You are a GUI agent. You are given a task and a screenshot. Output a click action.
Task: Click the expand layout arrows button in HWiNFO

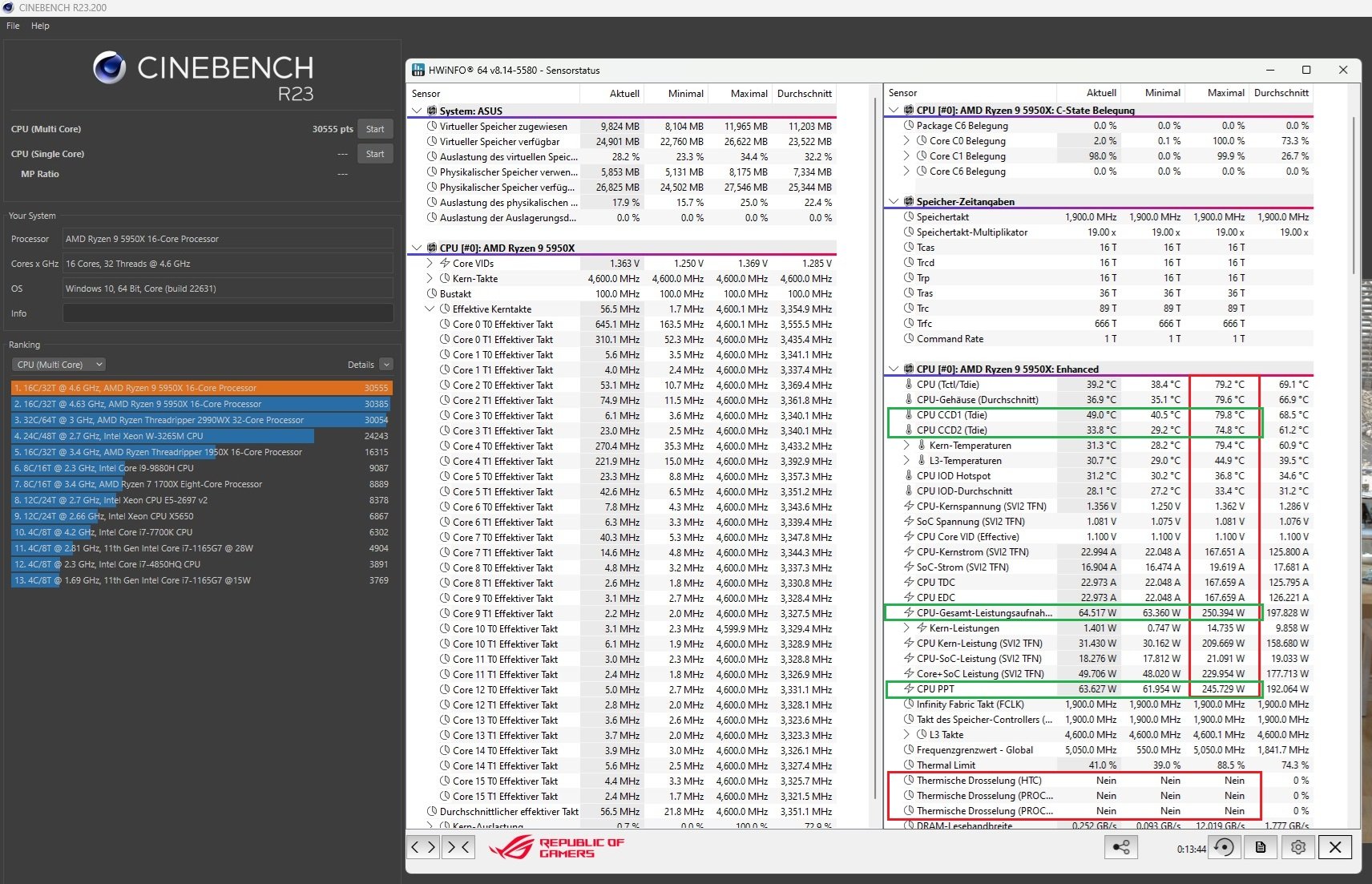click(423, 847)
